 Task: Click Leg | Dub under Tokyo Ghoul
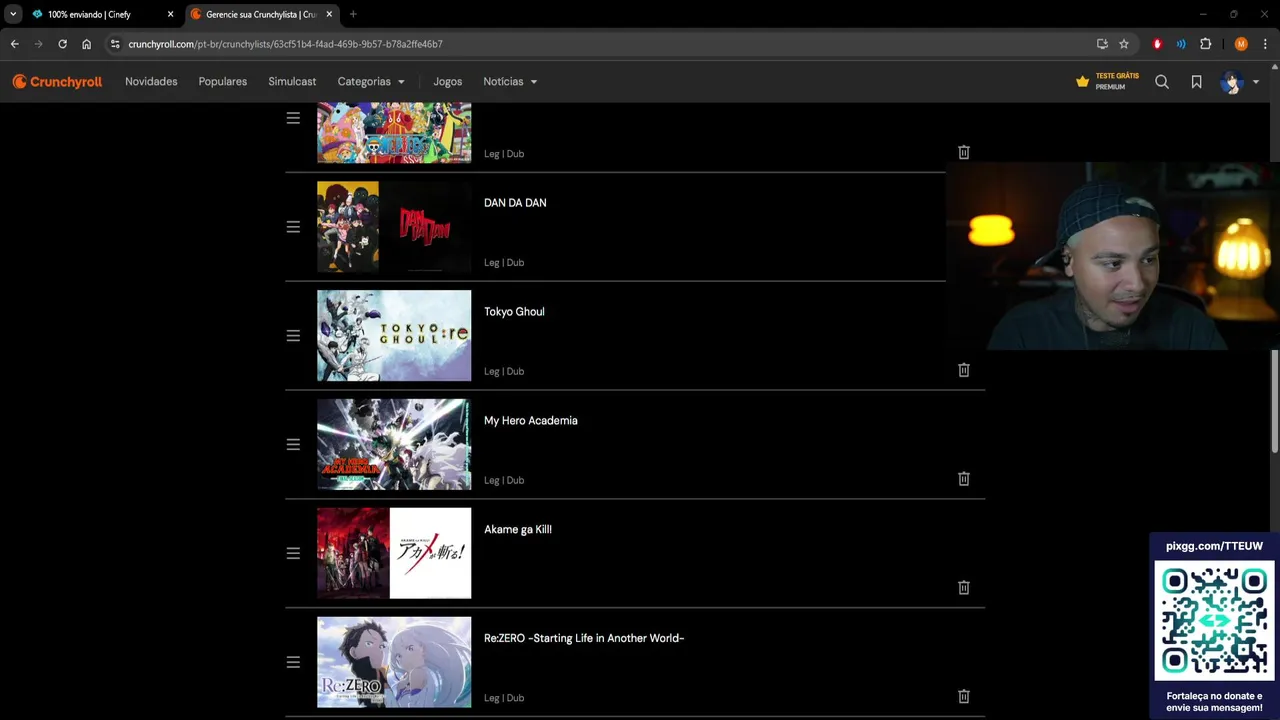(x=504, y=371)
